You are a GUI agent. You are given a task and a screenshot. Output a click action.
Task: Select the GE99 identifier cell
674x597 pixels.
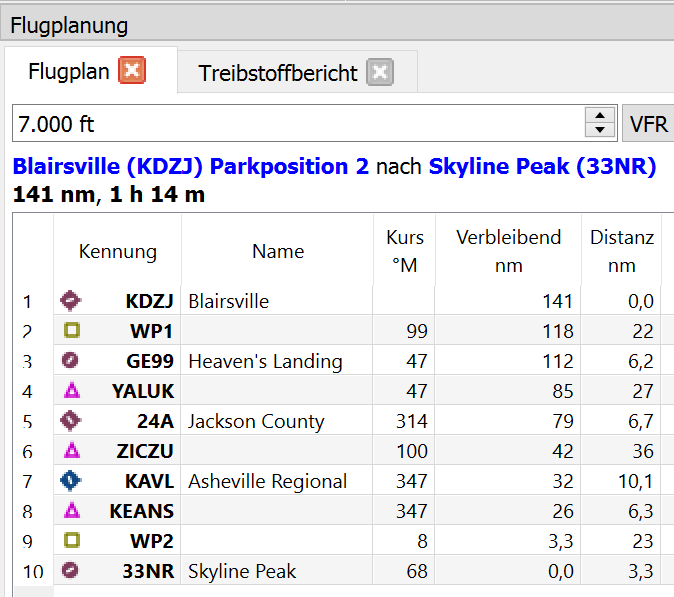pos(117,361)
